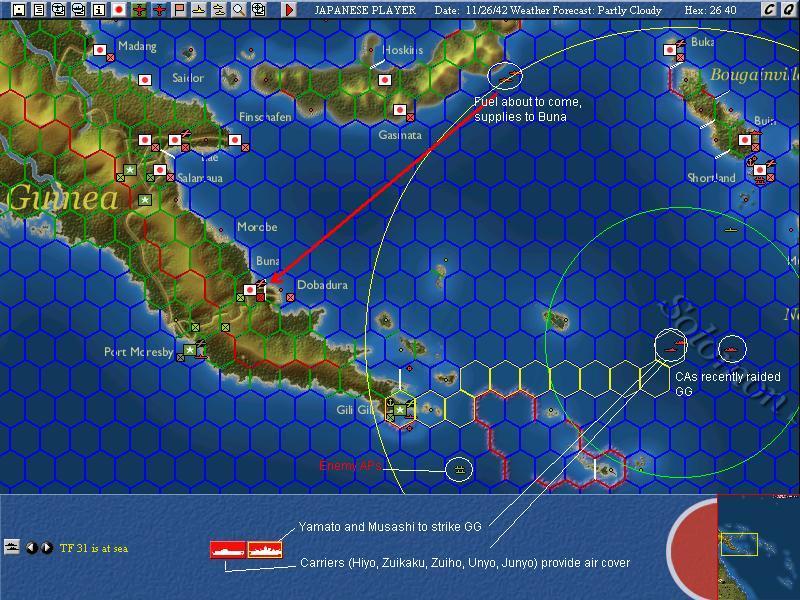800x600 pixels.
Task: Click the globe with crosshair icon
Action: 259,9
